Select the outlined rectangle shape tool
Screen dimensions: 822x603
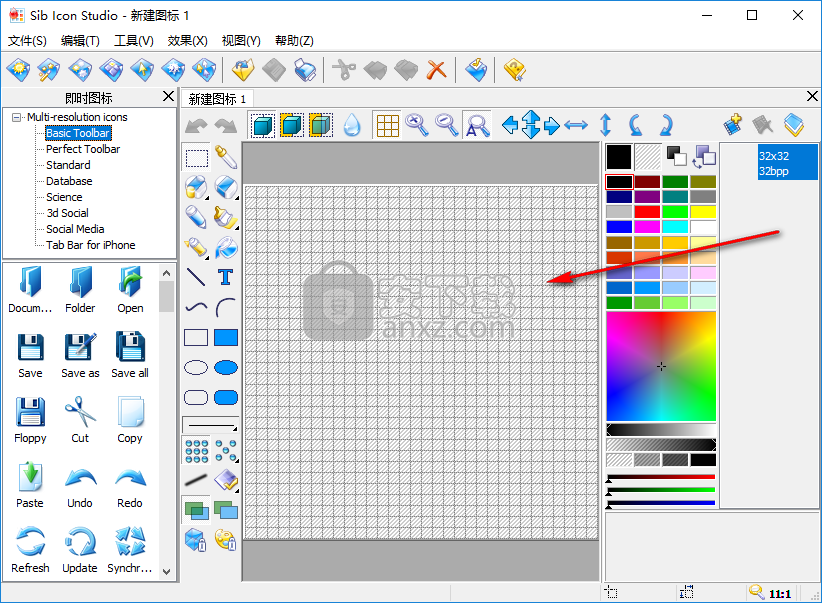197,338
